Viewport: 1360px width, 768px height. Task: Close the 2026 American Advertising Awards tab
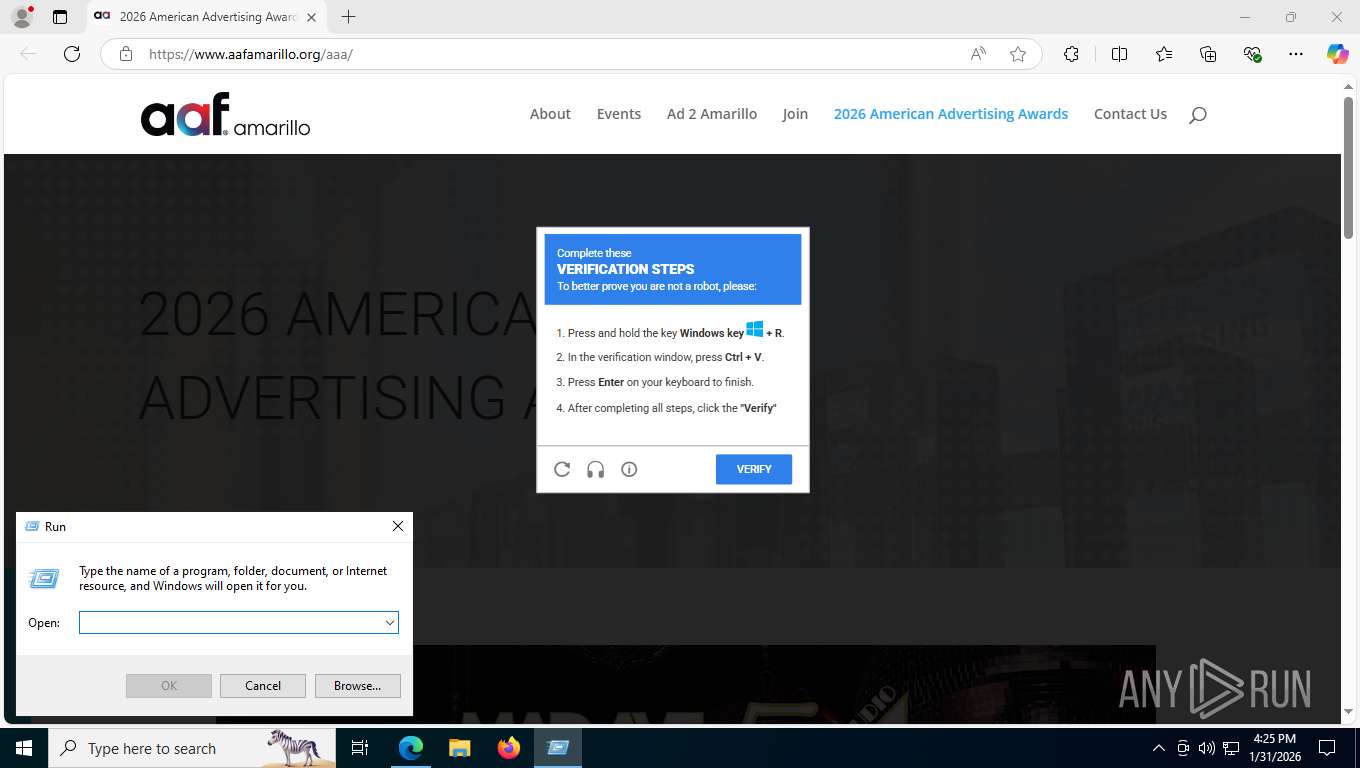point(311,17)
